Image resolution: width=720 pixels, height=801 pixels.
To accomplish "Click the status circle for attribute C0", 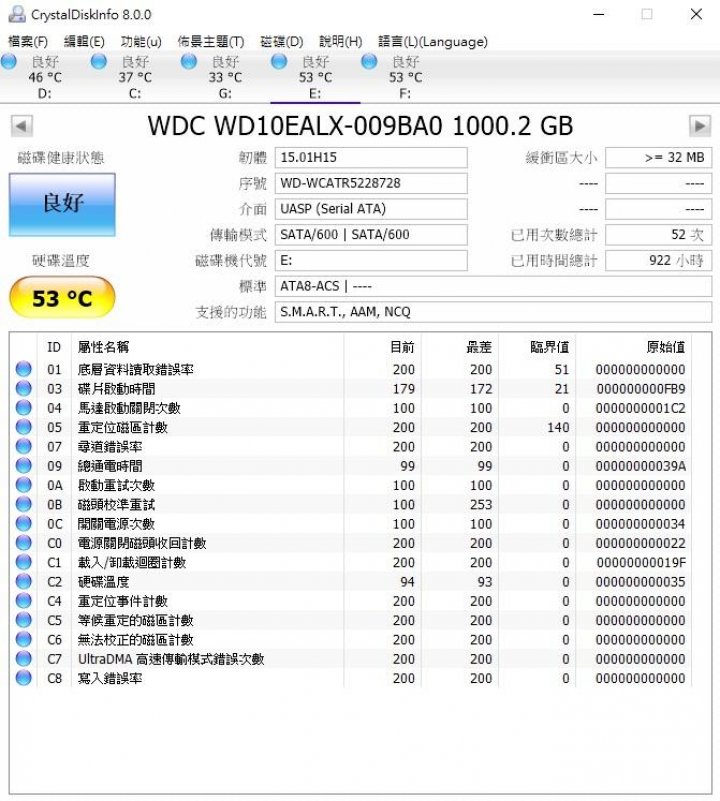I will [24, 543].
